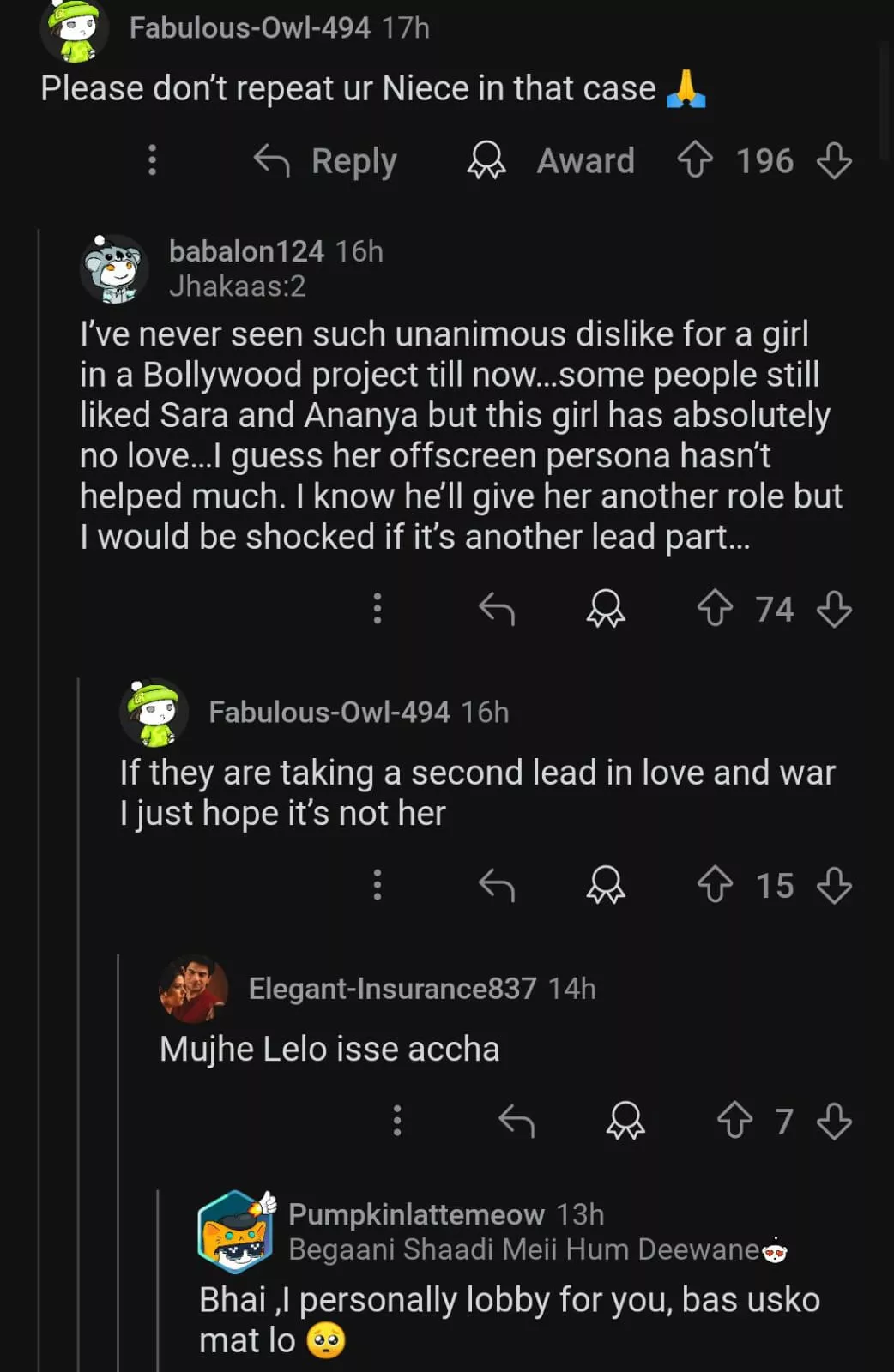Open three-dot options menu for top comment
The width and height of the screenshot is (894, 1372).
click(x=152, y=160)
